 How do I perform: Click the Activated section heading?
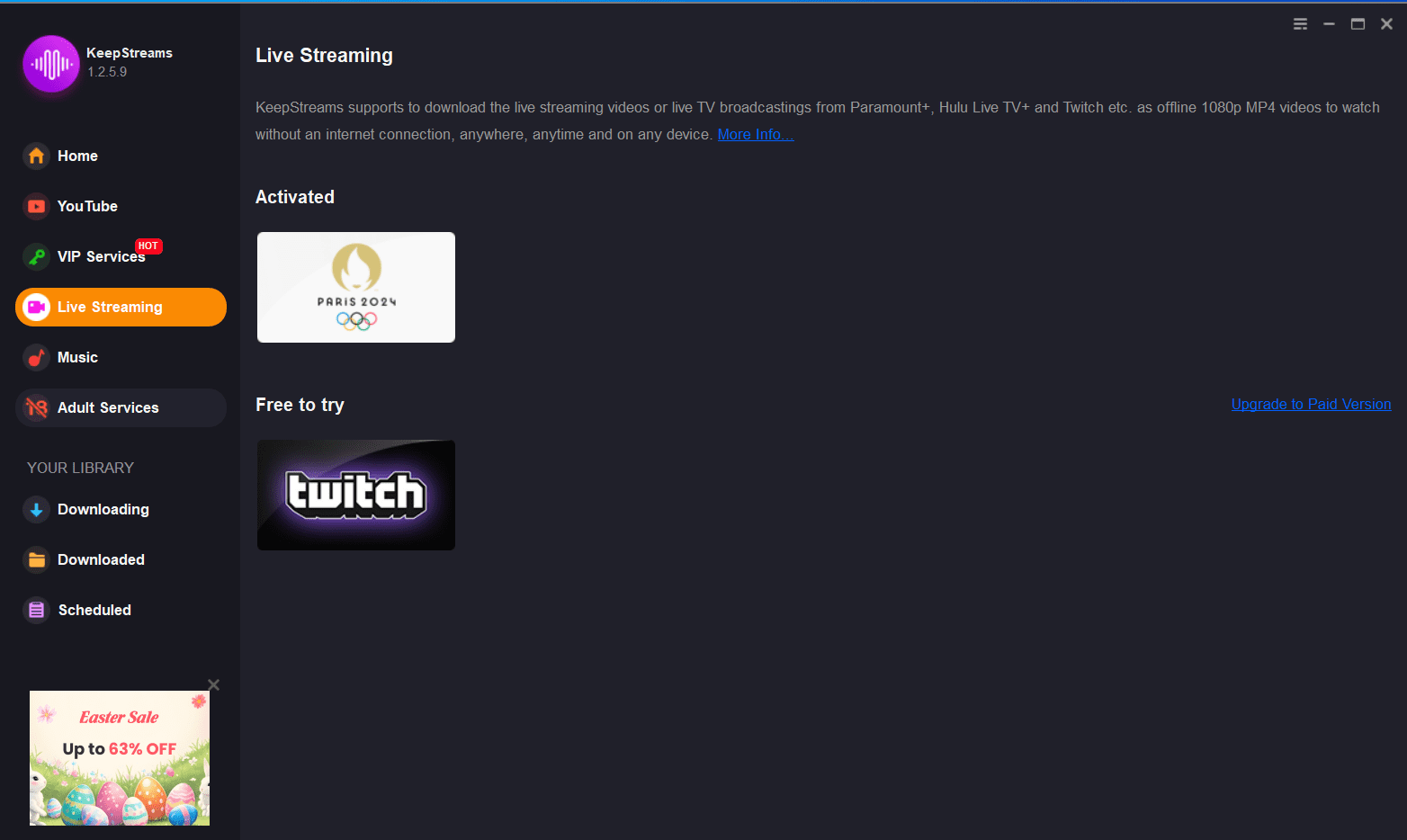coord(295,197)
